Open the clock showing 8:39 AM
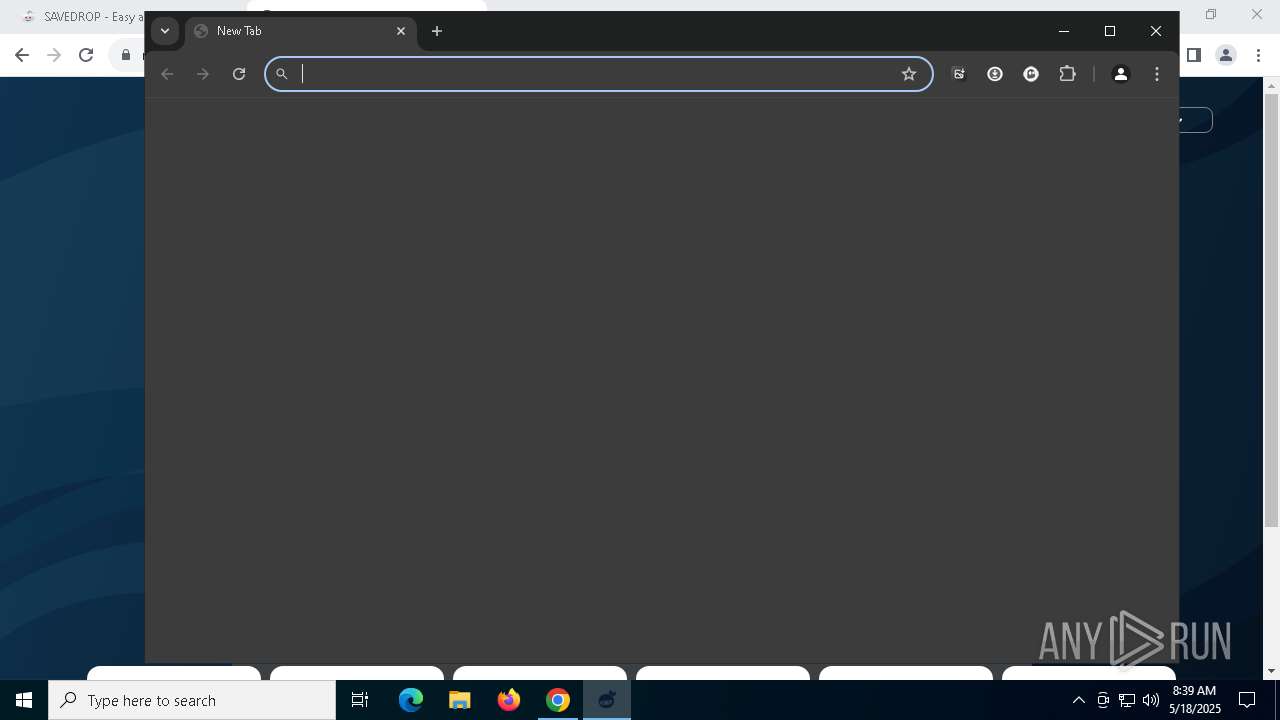Image resolution: width=1280 pixels, height=720 pixels. (x=1194, y=700)
